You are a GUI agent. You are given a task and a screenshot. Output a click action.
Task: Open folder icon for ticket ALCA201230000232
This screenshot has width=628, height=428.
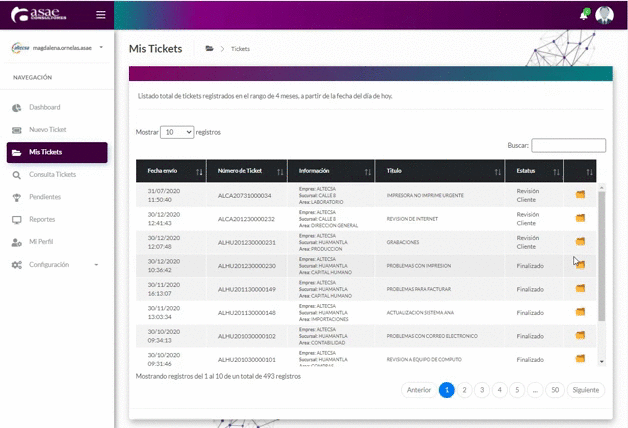coord(580,217)
